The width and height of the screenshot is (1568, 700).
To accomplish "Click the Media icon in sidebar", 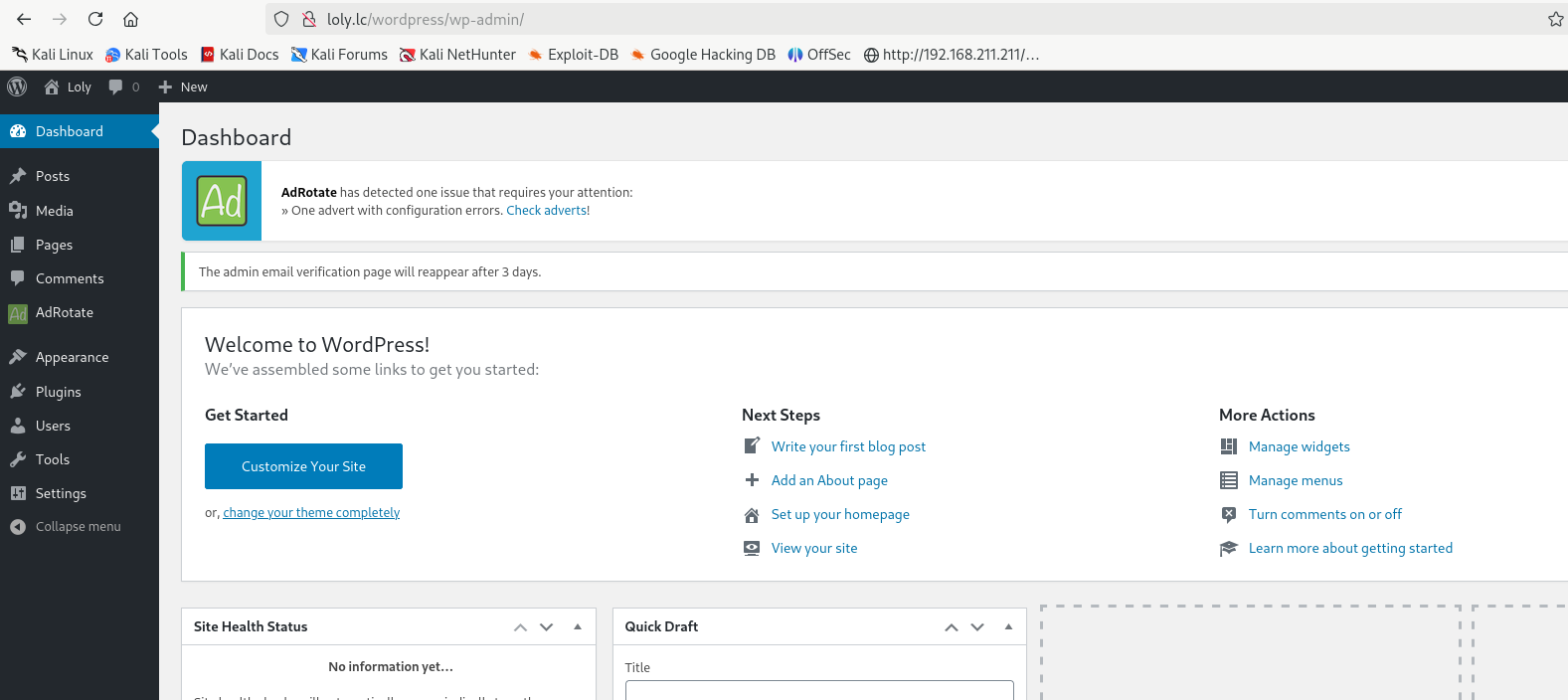I will [x=18, y=210].
